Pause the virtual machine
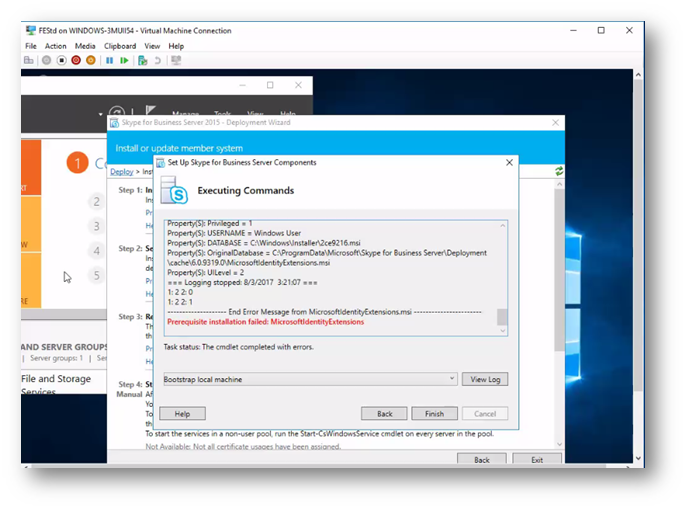Image resolution: width=687 pixels, height=510 pixels. click(110, 60)
